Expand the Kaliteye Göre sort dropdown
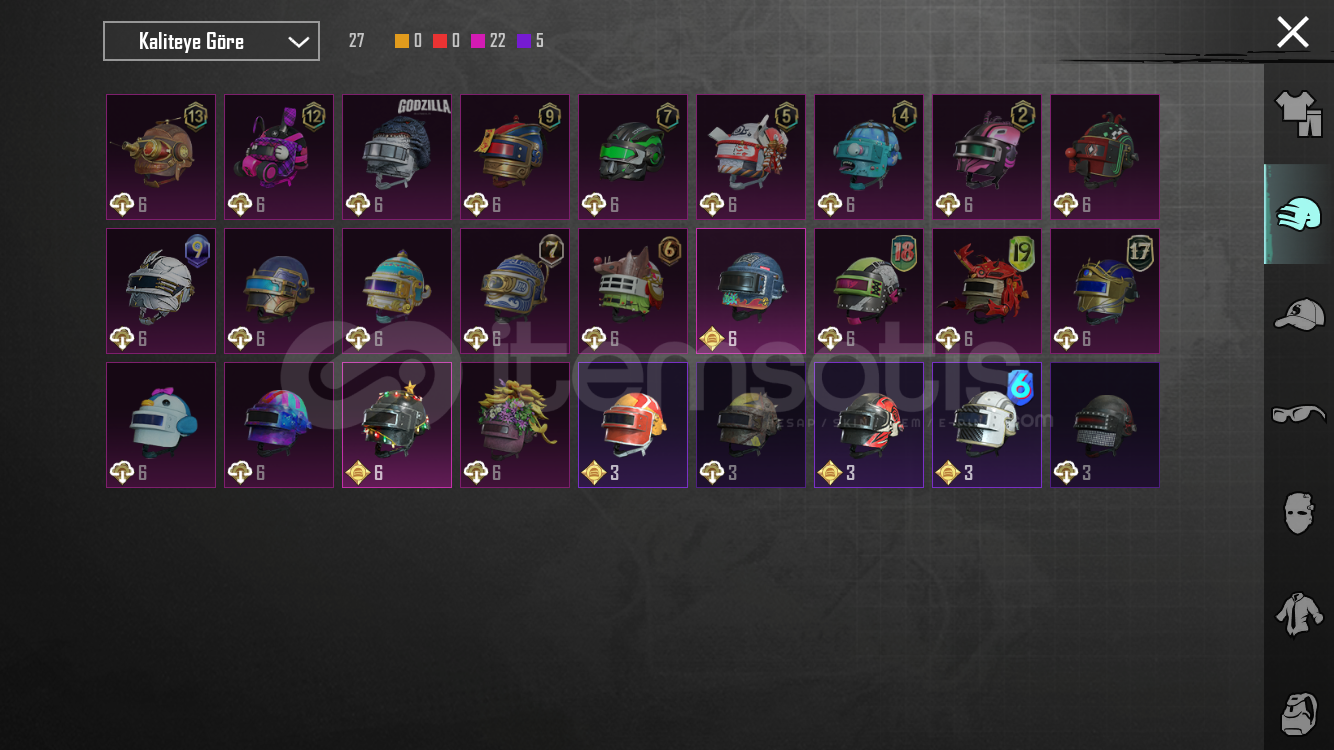The height and width of the screenshot is (750, 1334). (x=211, y=41)
